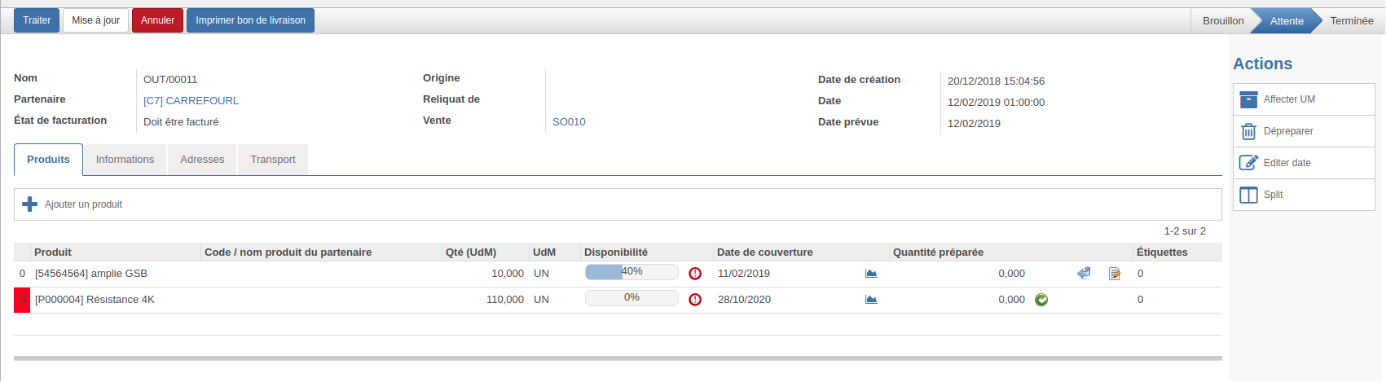This screenshot has height=382, width=1386.
Task: Click the Split columns icon
Action: [x=1248, y=194]
